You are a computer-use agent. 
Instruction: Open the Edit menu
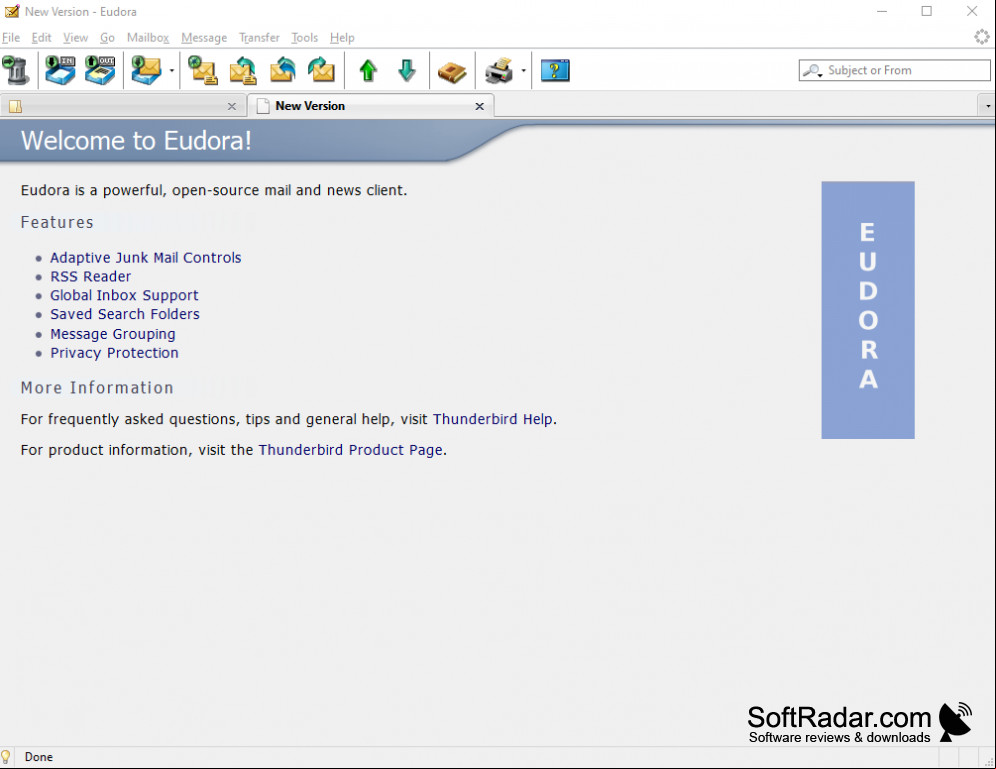(x=41, y=37)
